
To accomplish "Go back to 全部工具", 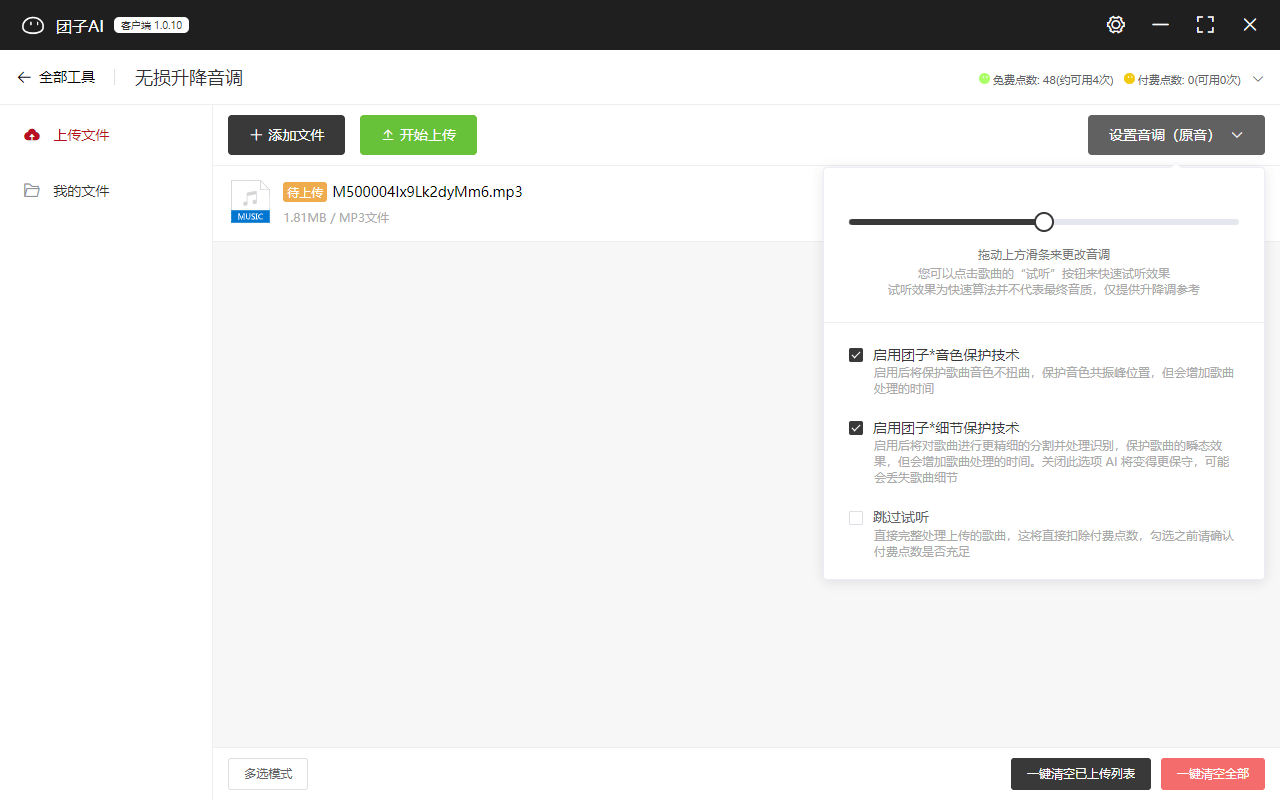I will point(69,76).
